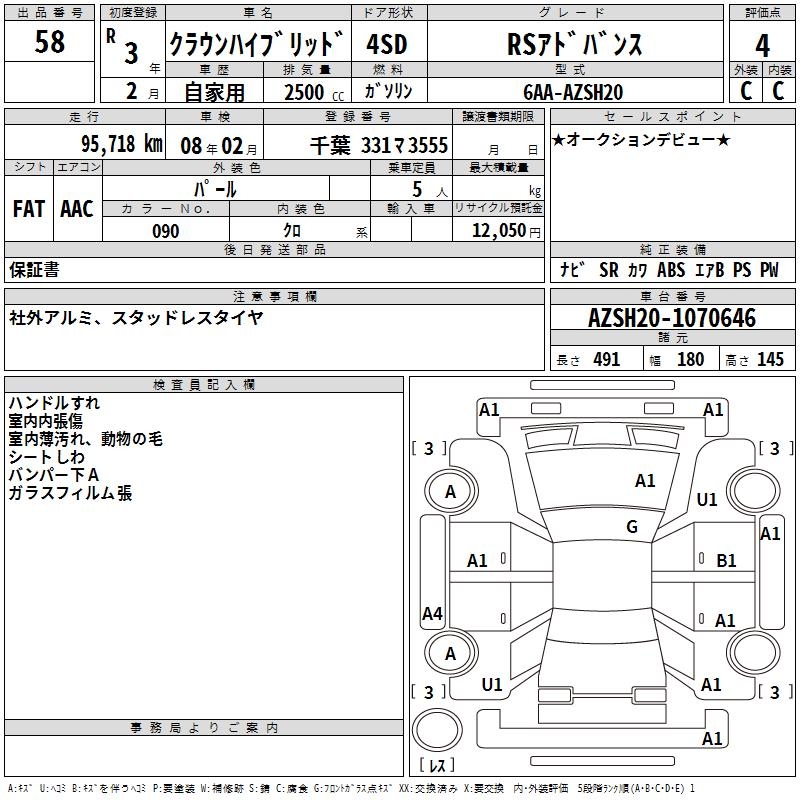Screen dimensions: 800x800
Task: Select the inspector note "バンパー下A"
Action: pyautogui.click(x=54, y=475)
